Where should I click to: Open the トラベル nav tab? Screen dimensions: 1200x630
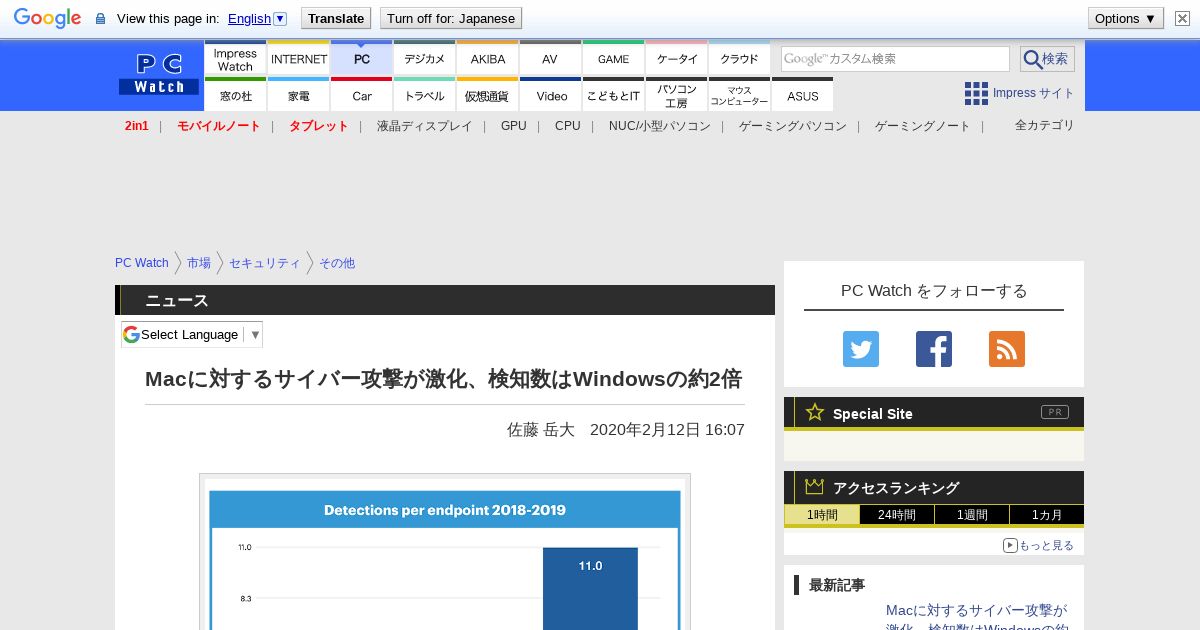coord(425,95)
